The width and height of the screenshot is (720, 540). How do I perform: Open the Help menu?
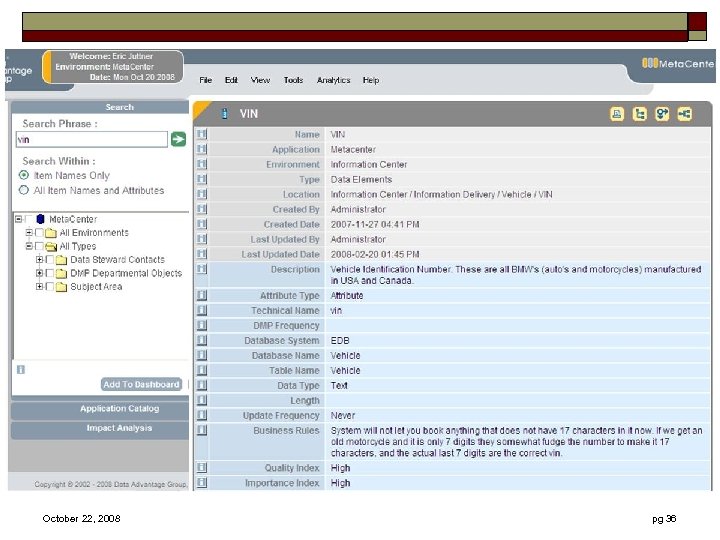[371, 80]
